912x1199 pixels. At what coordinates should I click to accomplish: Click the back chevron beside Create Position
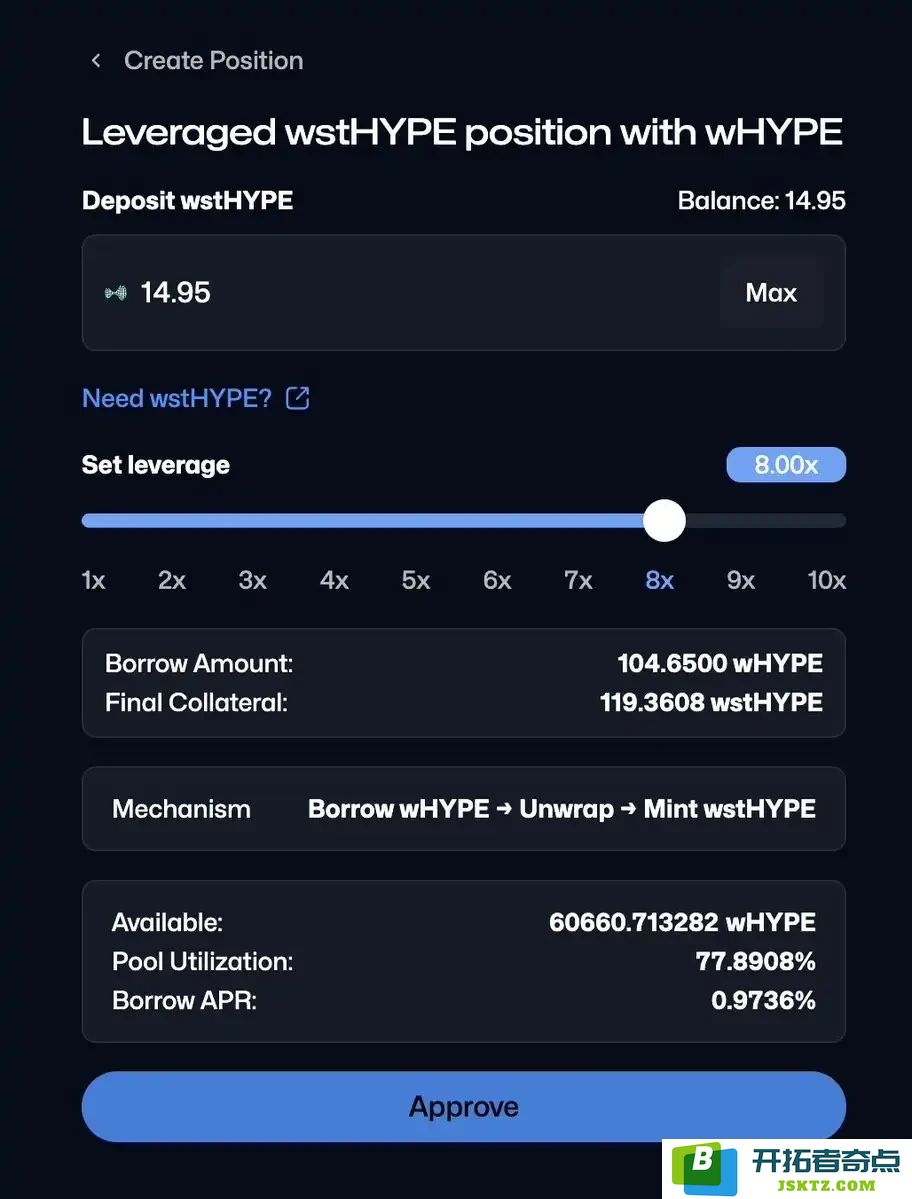[96, 60]
